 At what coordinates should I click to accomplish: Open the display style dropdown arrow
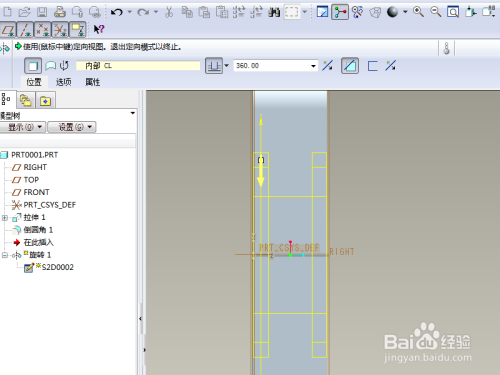coord(405,12)
